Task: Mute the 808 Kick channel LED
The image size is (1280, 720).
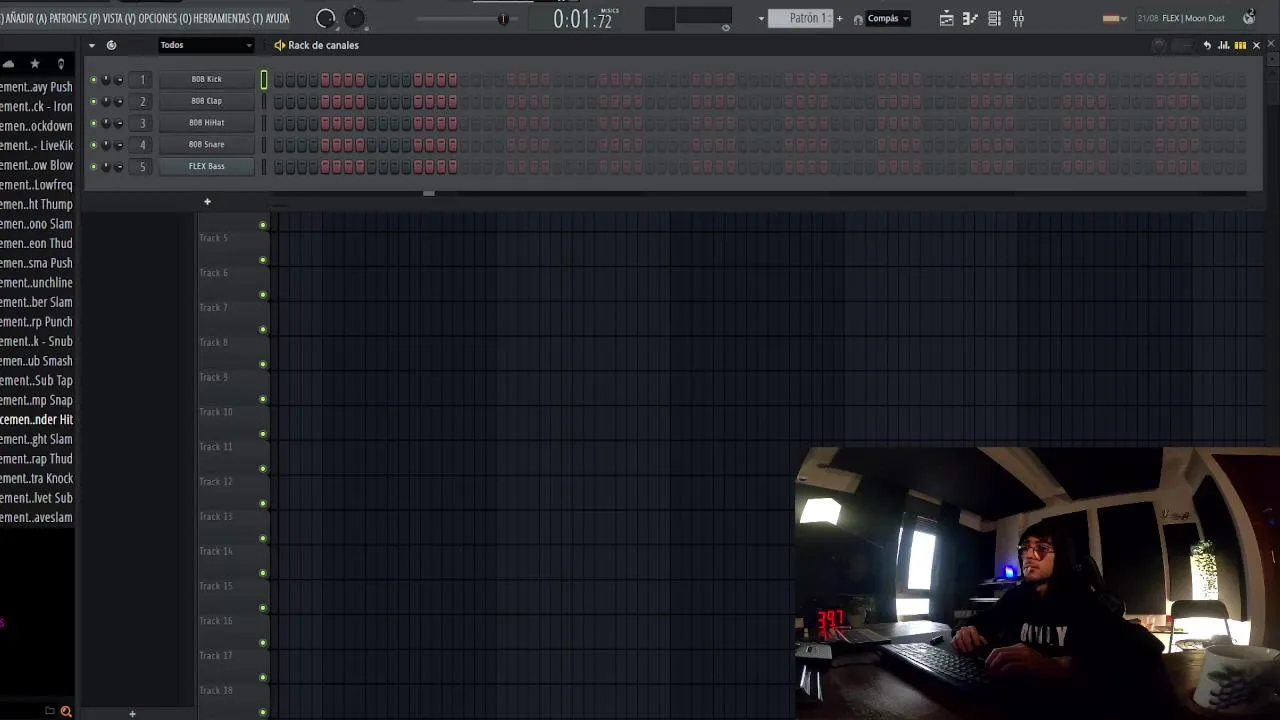Action: pyautogui.click(x=93, y=79)
